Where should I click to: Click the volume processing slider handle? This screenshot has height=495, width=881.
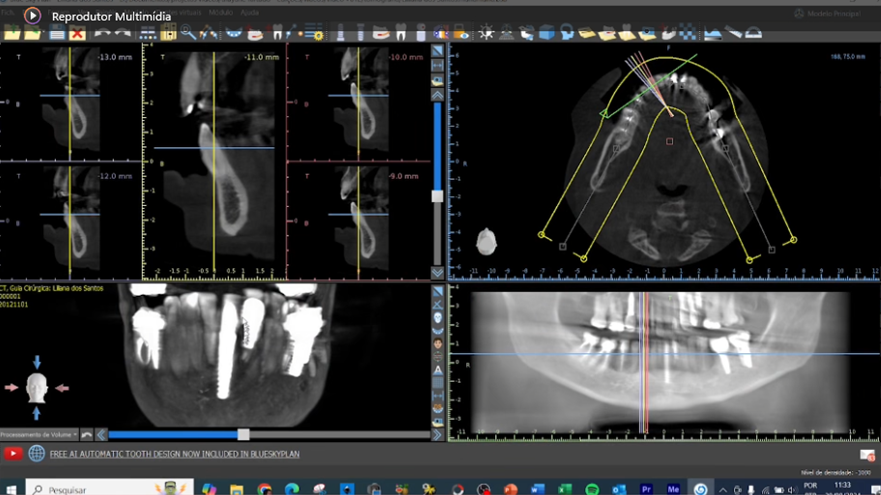[x=243, y=435]
